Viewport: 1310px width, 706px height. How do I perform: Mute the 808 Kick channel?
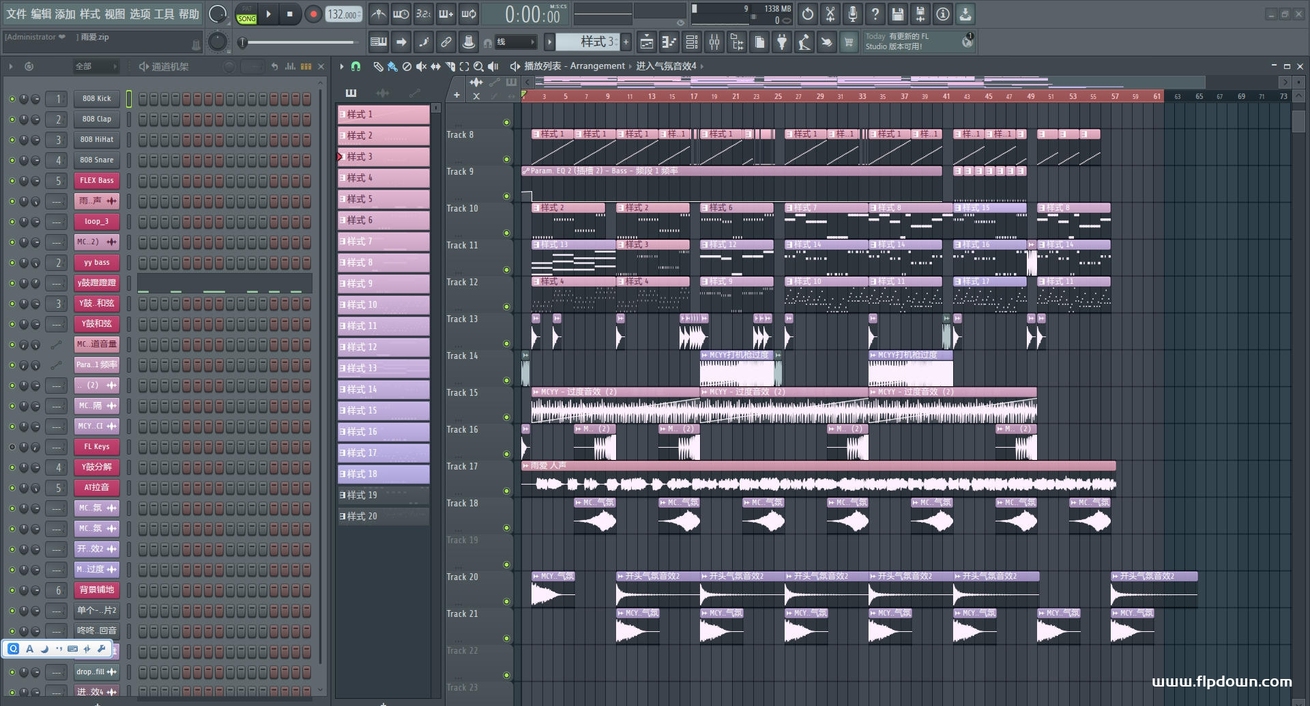point(12,99)
